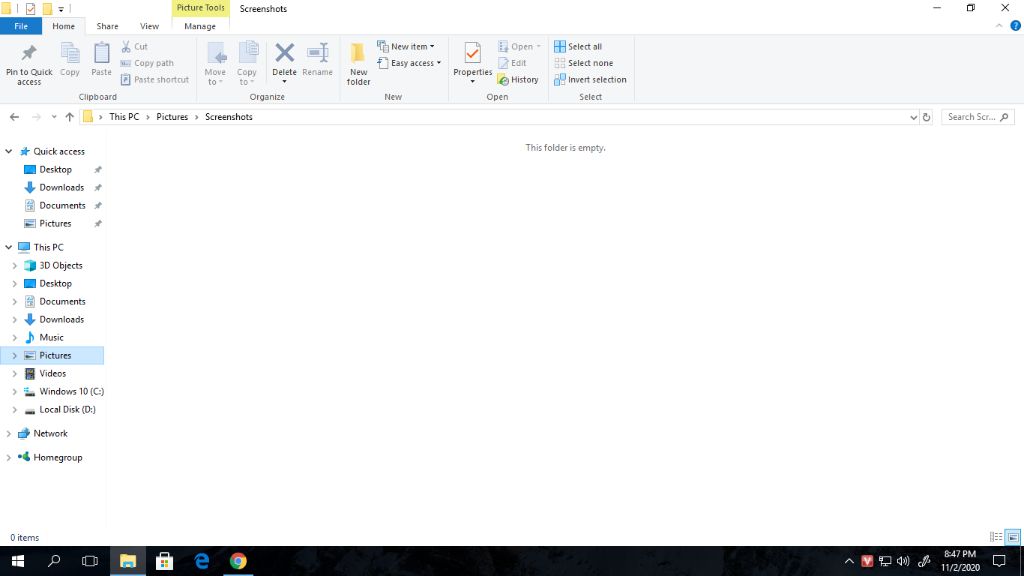Screen dimensions: 1024x576
Task: Collapse the This PC tree
Action: (x=8, y=248)
